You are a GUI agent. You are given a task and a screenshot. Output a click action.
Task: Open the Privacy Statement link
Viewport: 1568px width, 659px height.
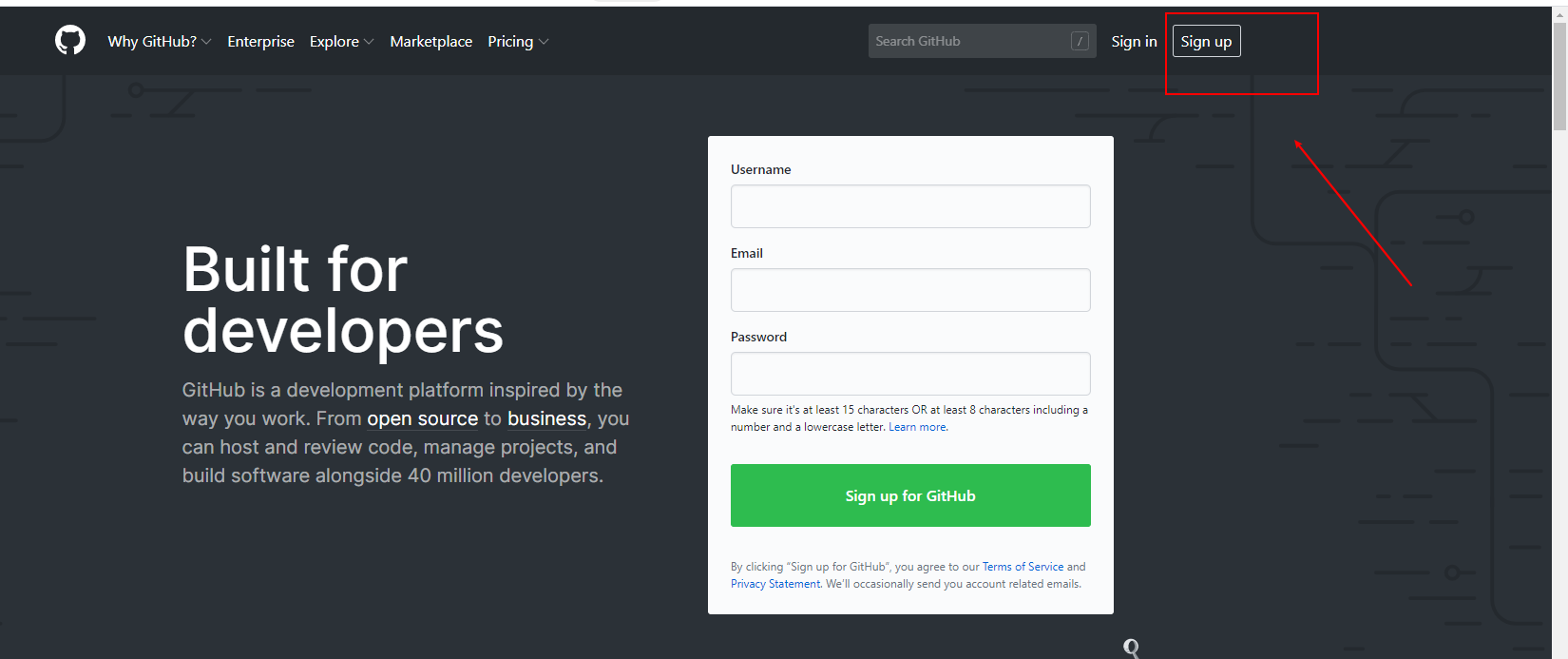[775, 584]
